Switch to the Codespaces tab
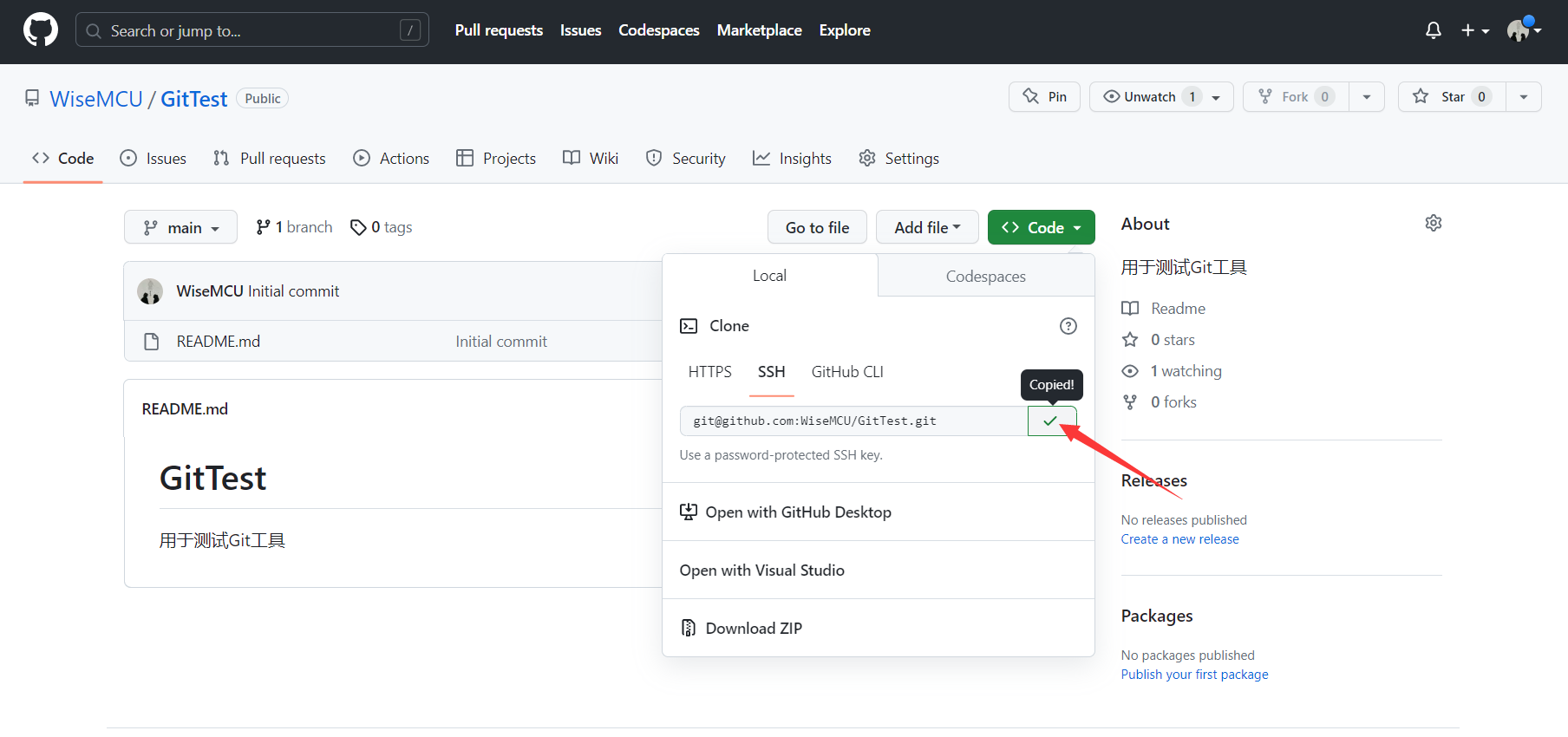 [985, 277]
